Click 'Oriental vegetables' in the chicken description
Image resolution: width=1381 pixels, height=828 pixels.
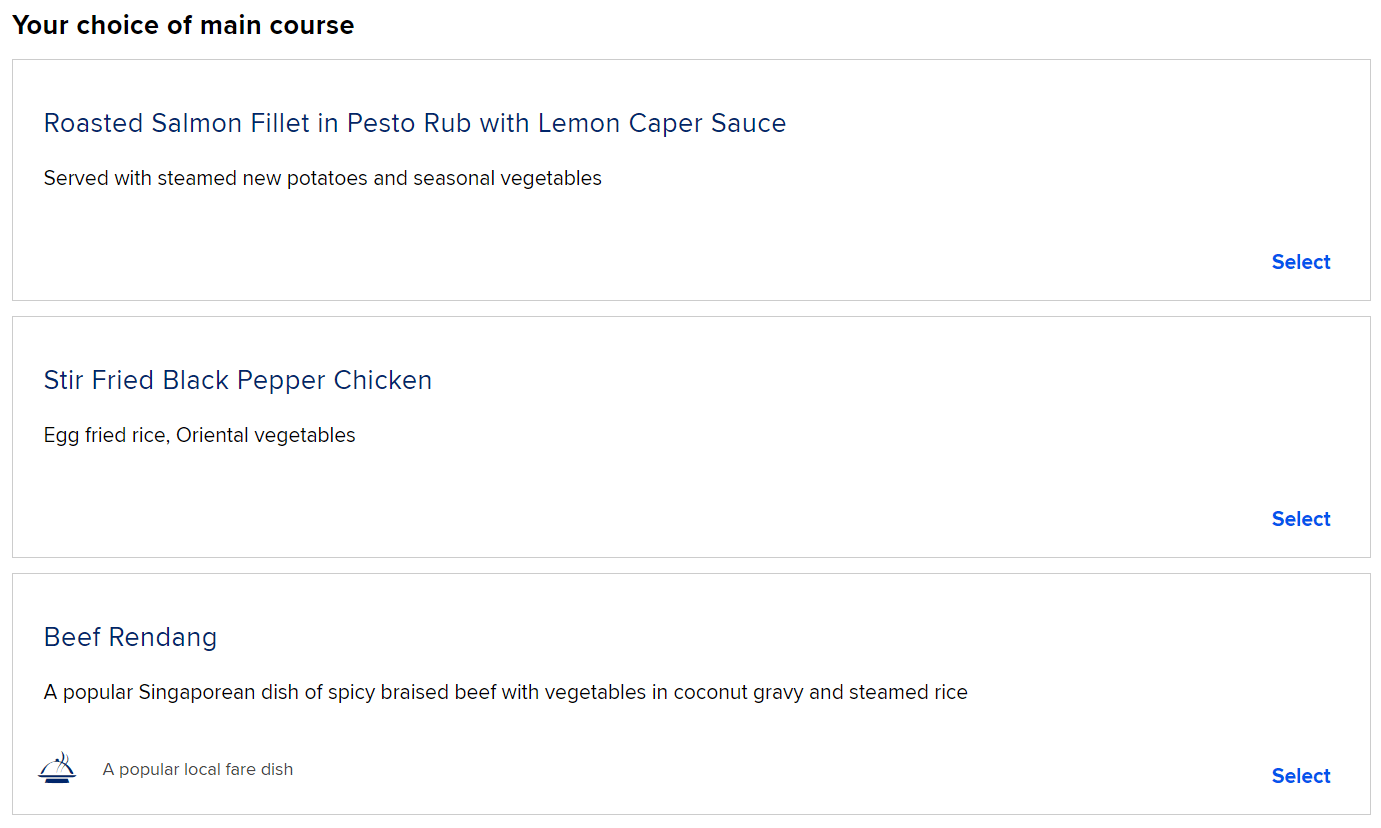(265, 435)
